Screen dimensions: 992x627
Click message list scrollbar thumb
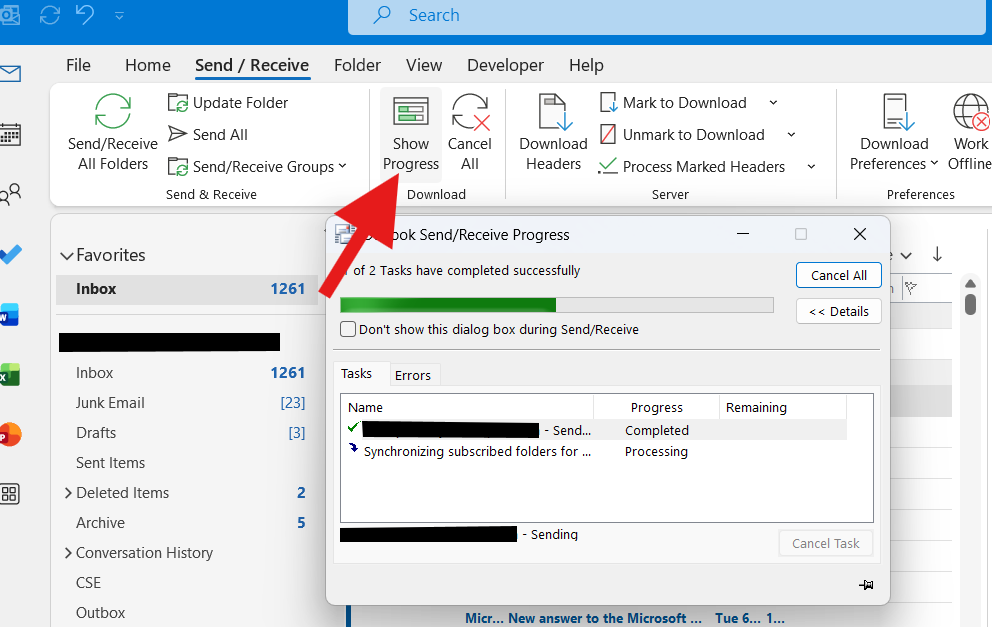click(970, 303)
